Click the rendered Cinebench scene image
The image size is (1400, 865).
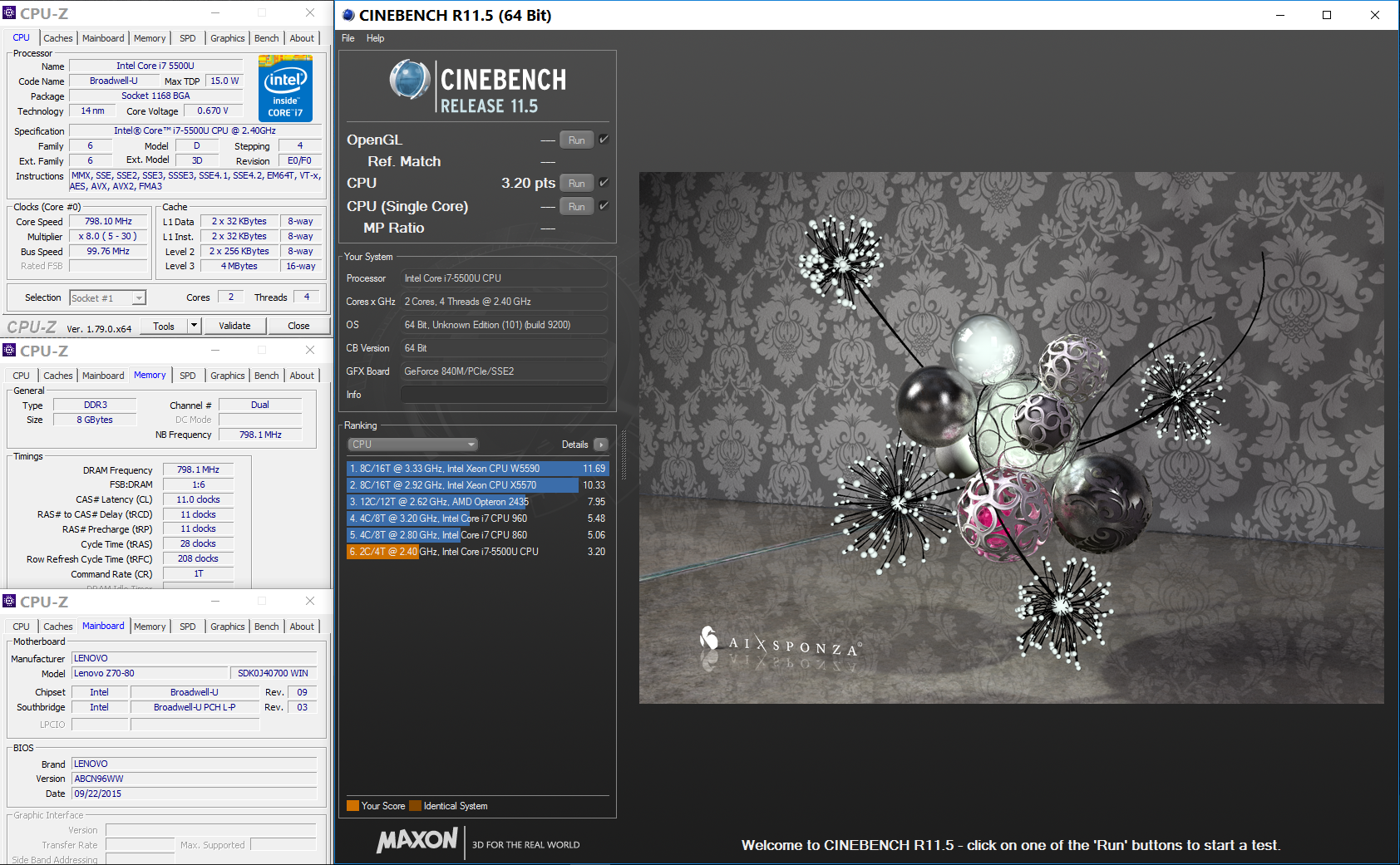click(1011, 438)
